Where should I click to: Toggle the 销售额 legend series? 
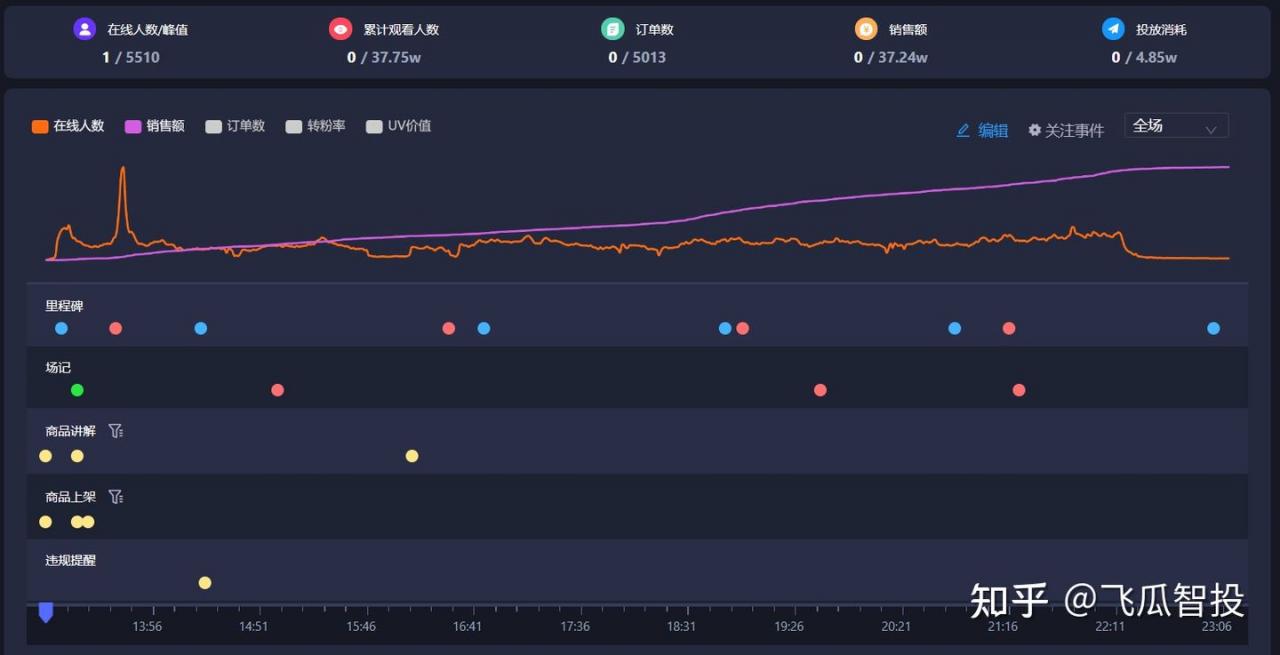point(155,126)
